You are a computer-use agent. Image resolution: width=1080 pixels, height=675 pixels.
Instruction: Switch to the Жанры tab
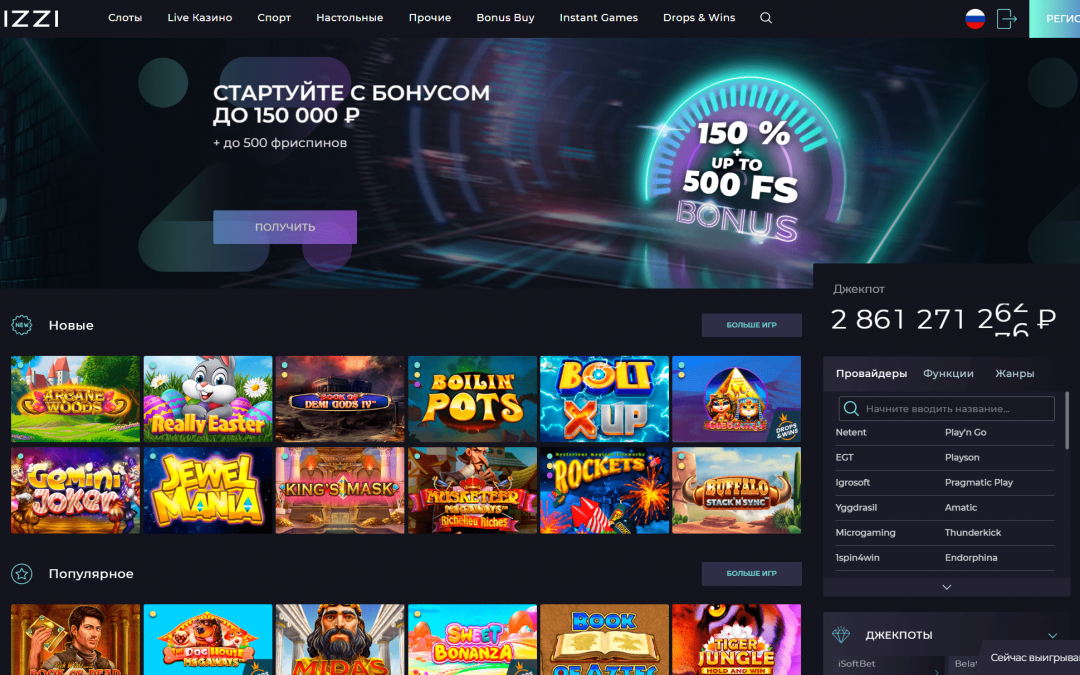1015,373
